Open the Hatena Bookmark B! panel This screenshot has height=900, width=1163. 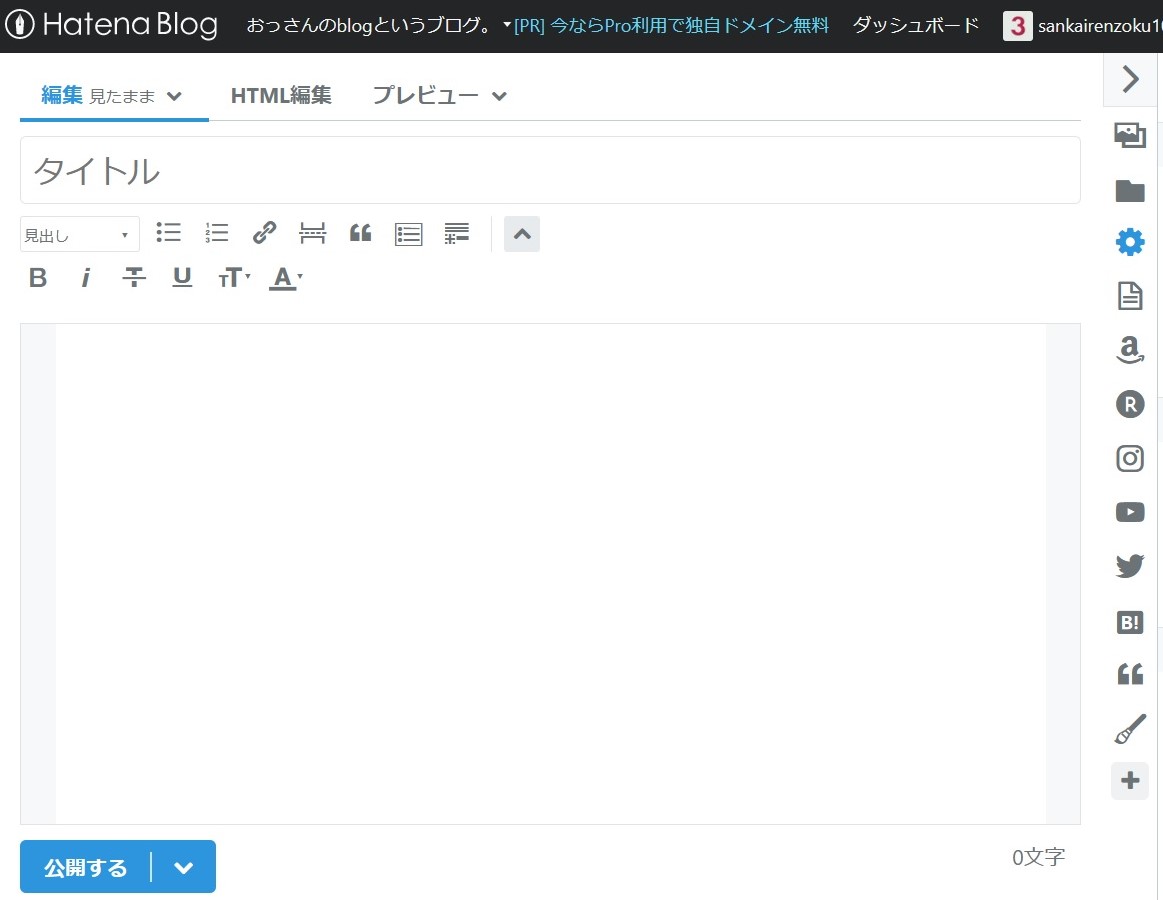[1130, 623]
